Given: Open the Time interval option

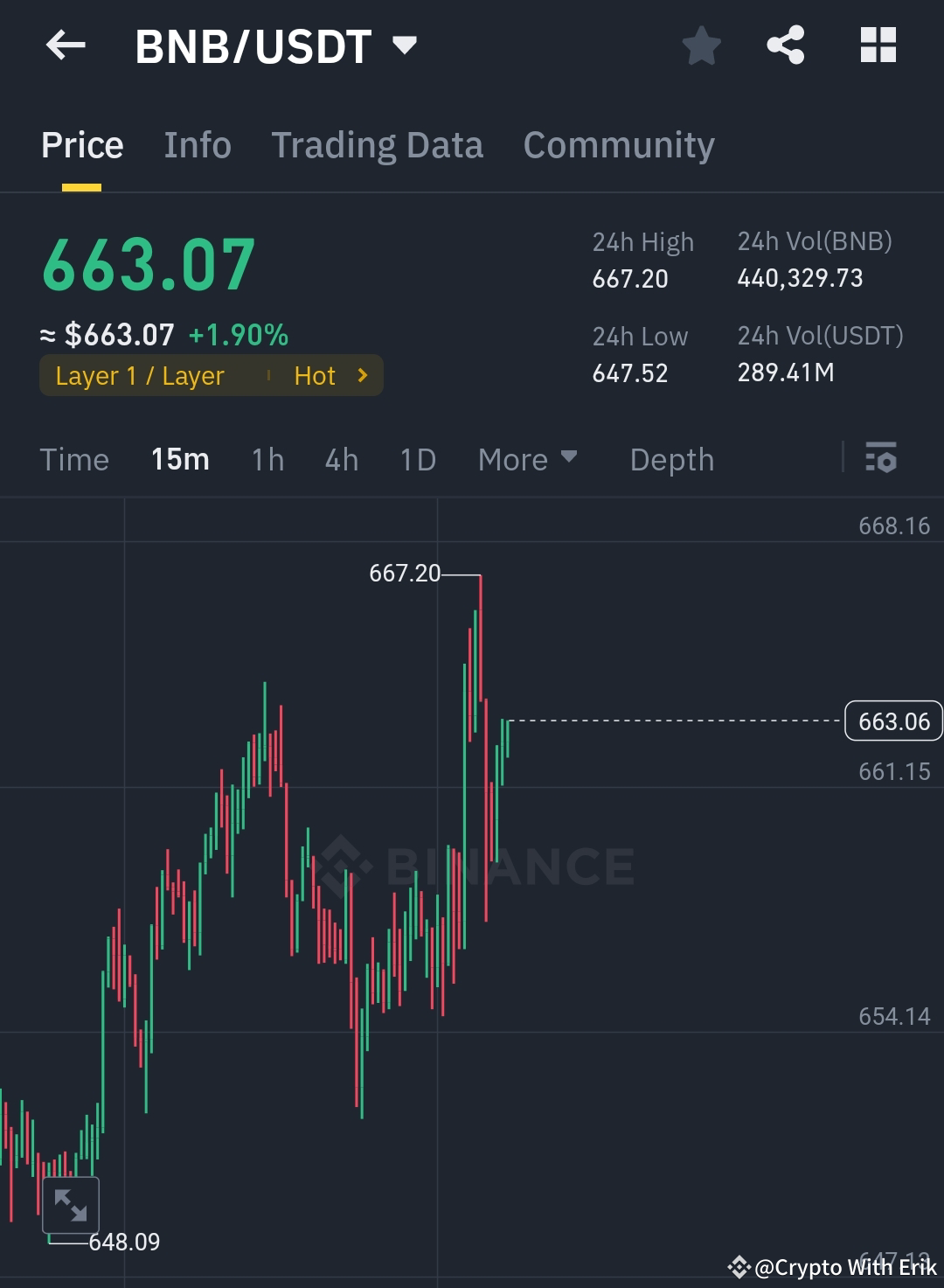Looking at the screenshot, I should pos(74,458).
